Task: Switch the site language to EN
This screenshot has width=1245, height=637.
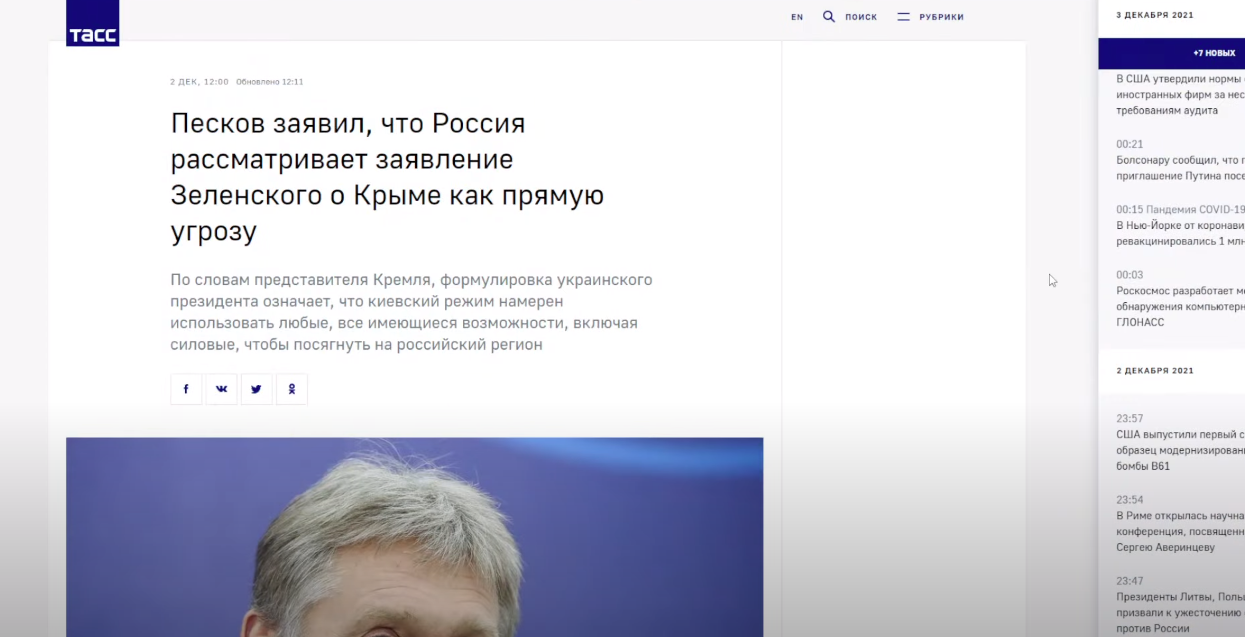Action: pos(797,17)
